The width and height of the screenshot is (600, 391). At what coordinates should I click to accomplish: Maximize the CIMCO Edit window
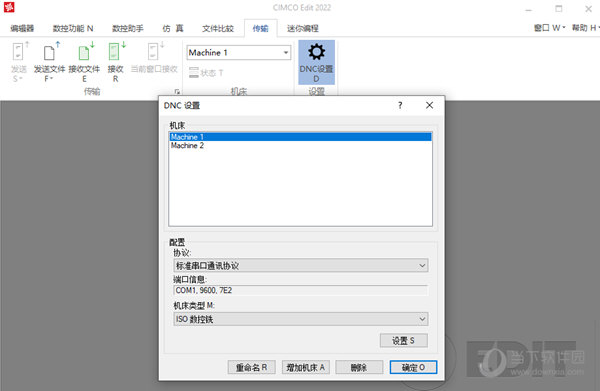[559, 8]
